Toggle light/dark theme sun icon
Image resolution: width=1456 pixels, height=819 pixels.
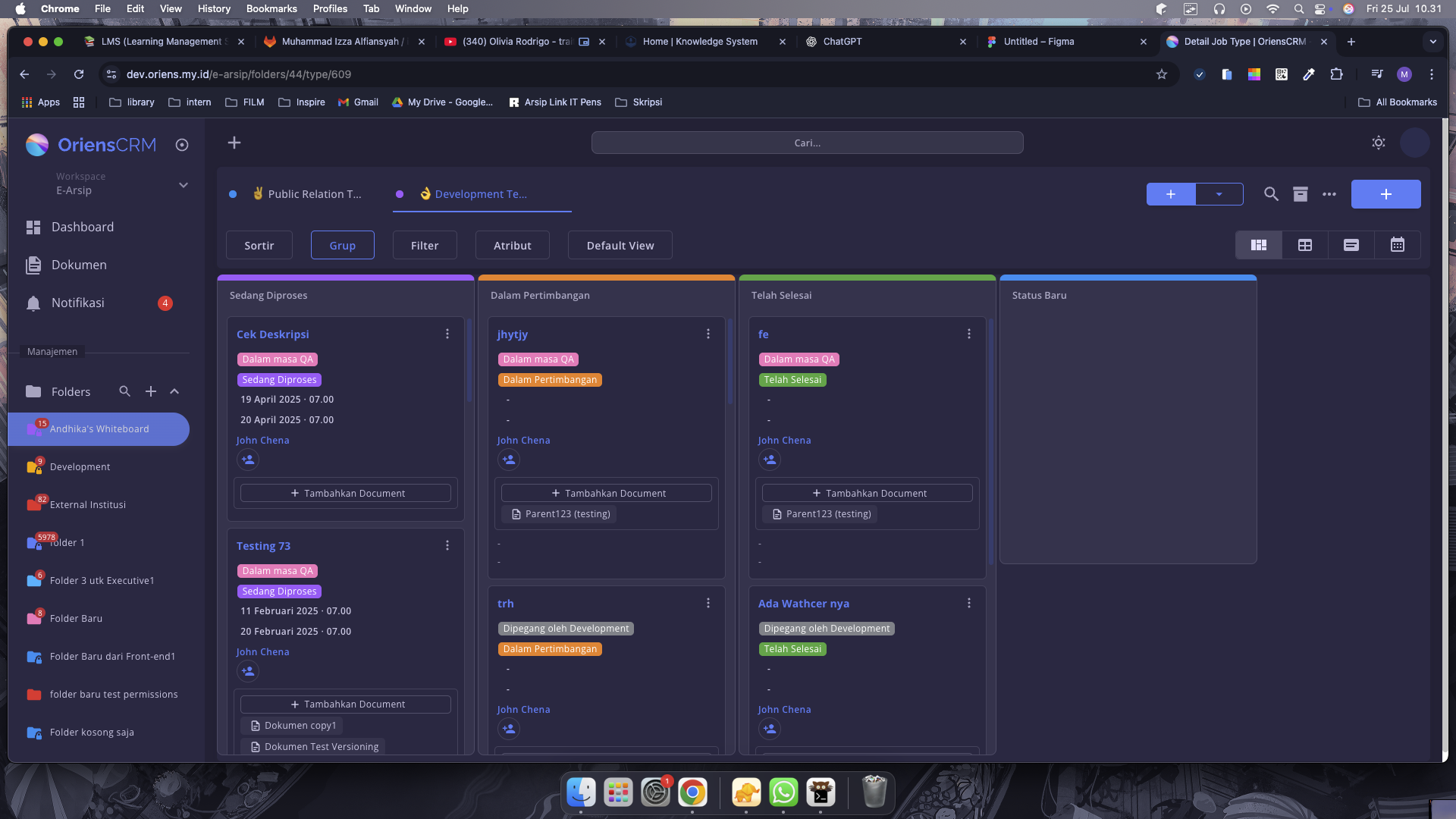pyautogui.click(x=1379, y=143)
